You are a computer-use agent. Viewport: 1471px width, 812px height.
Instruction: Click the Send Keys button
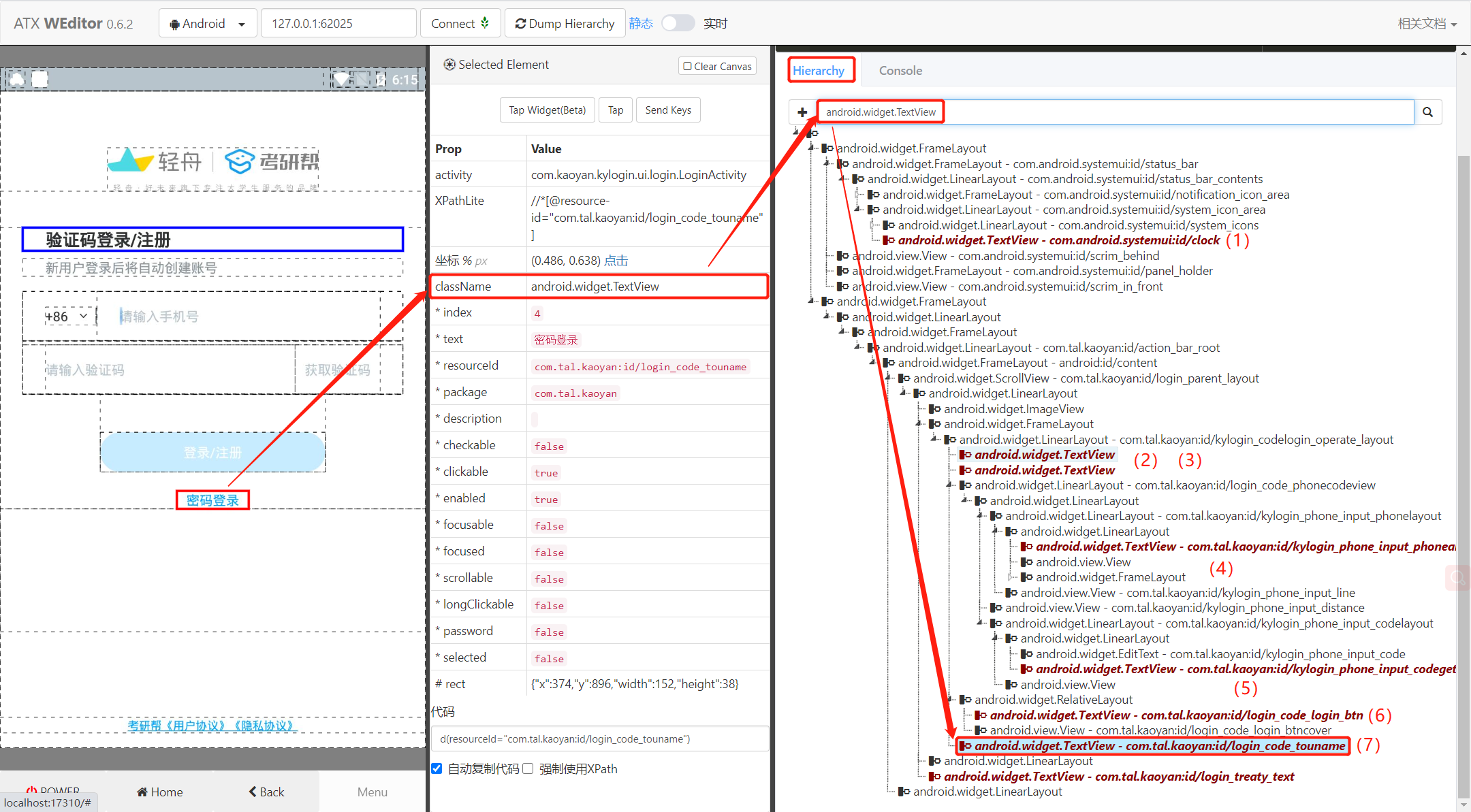(x=667, y=110)
